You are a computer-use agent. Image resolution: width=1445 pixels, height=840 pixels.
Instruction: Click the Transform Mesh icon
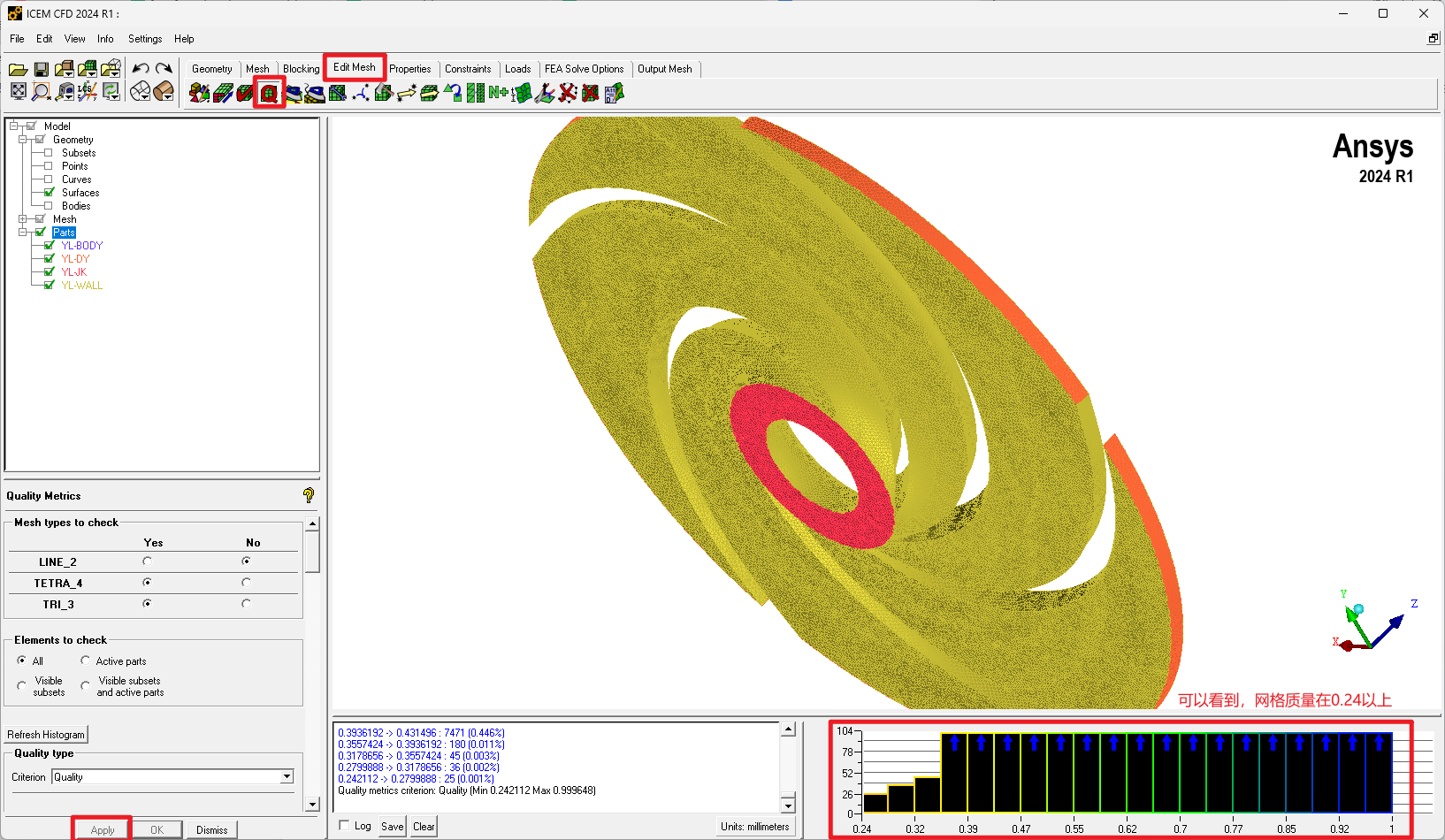430,93
